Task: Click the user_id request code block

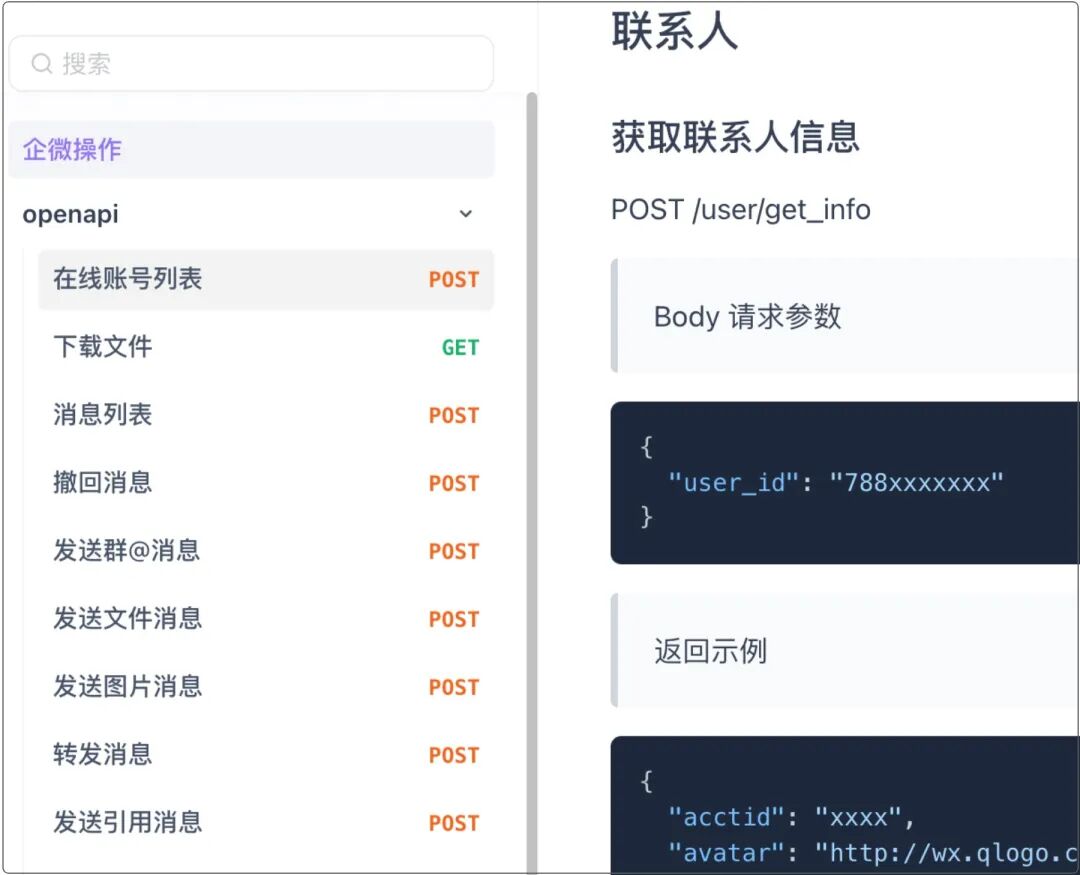Action: [845, 483]
